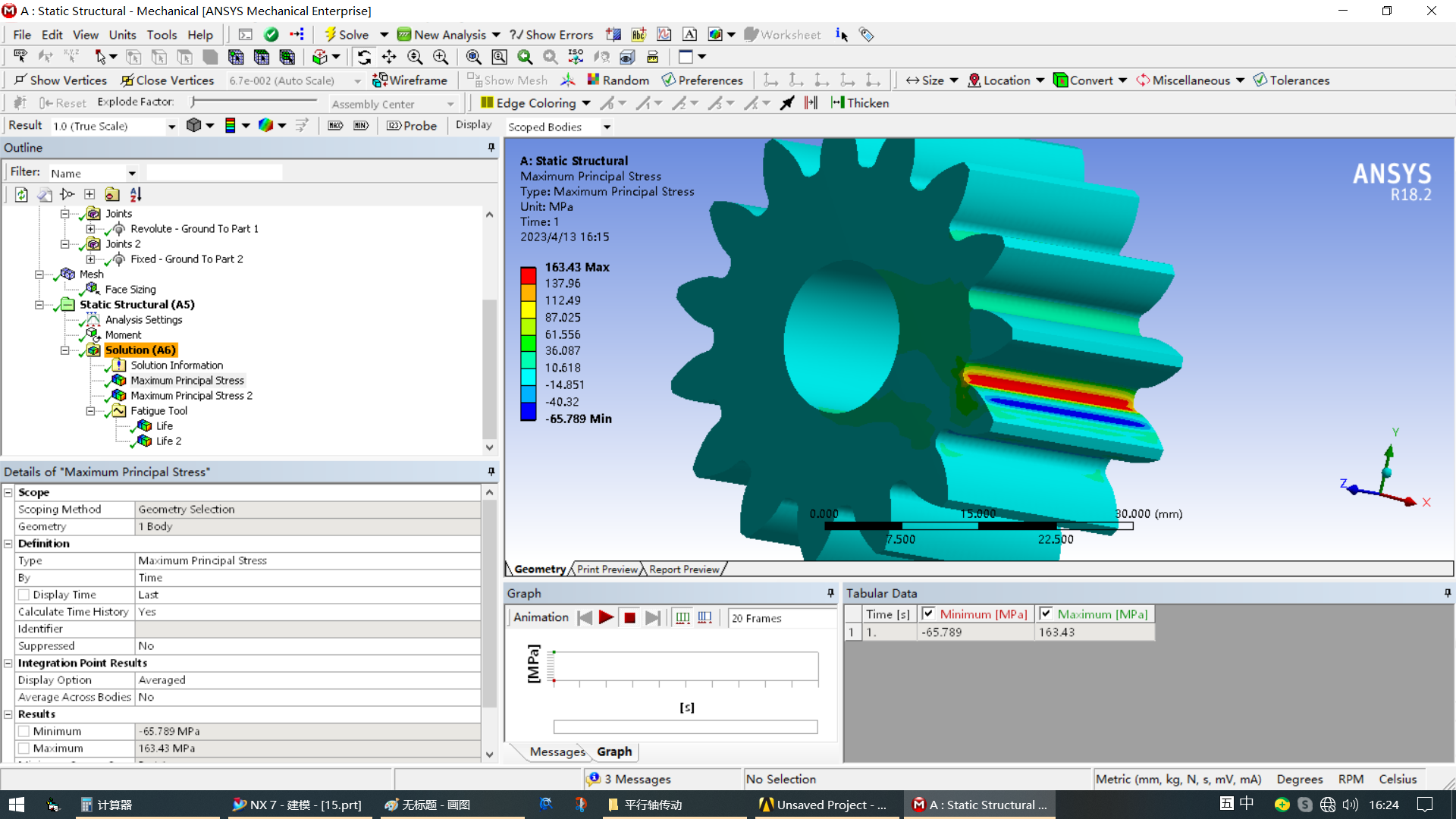Image resolution: width=1456 pixels, height=819 pixels.
Task: Open the Edge Coloring dropdown
Action: point(586,103)
